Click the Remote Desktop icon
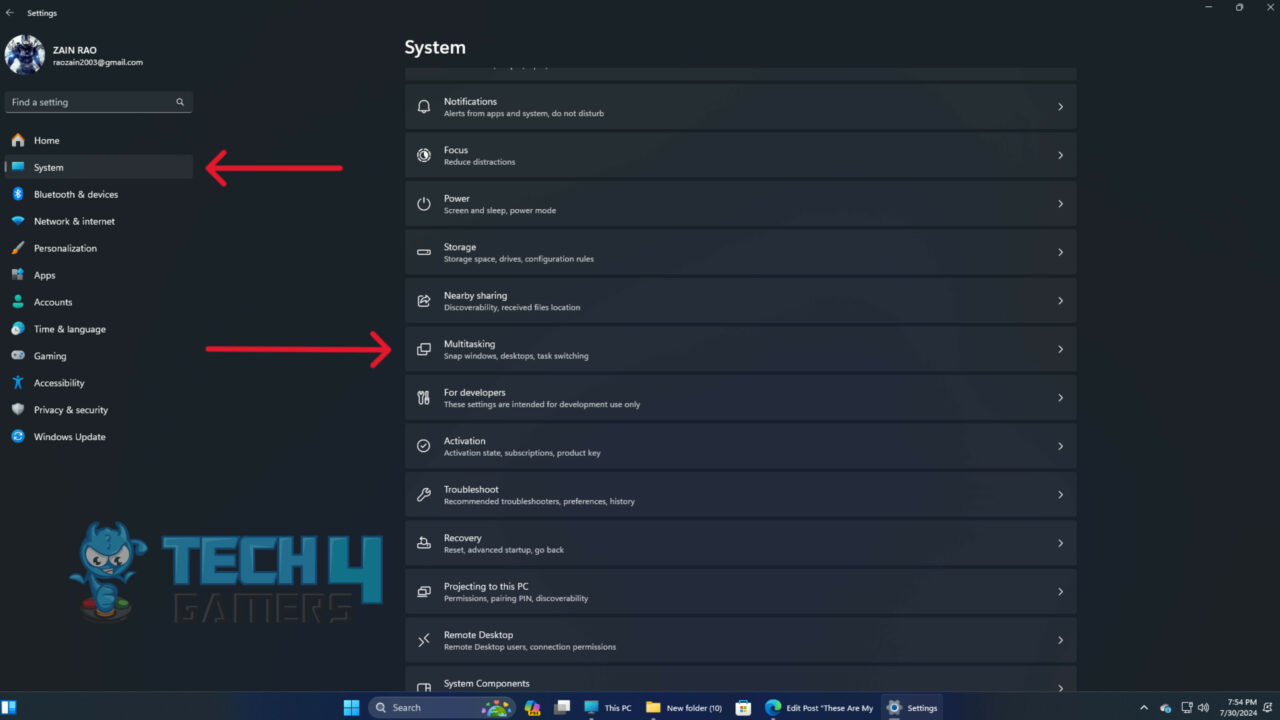 point(422,640)
